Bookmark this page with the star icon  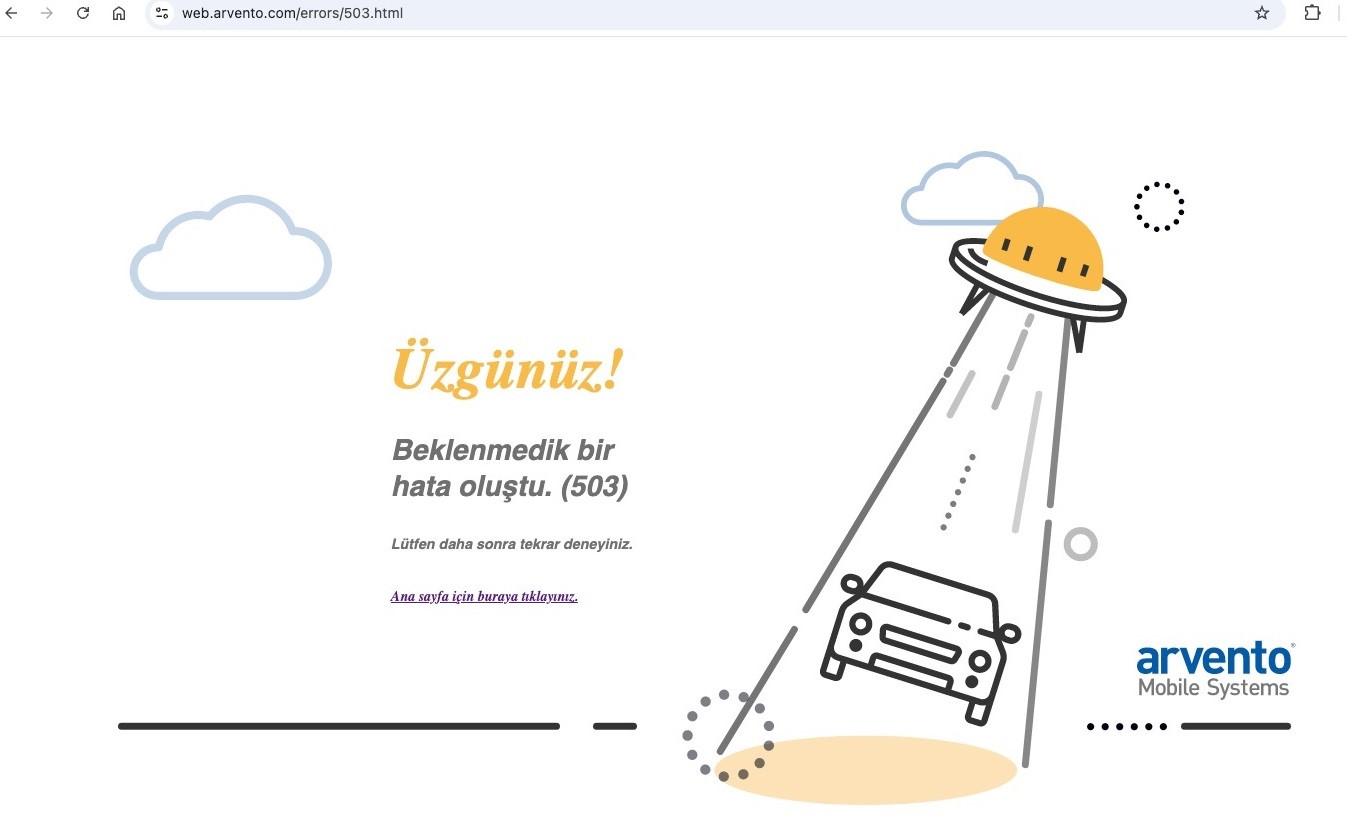[x=1262, y=13]
